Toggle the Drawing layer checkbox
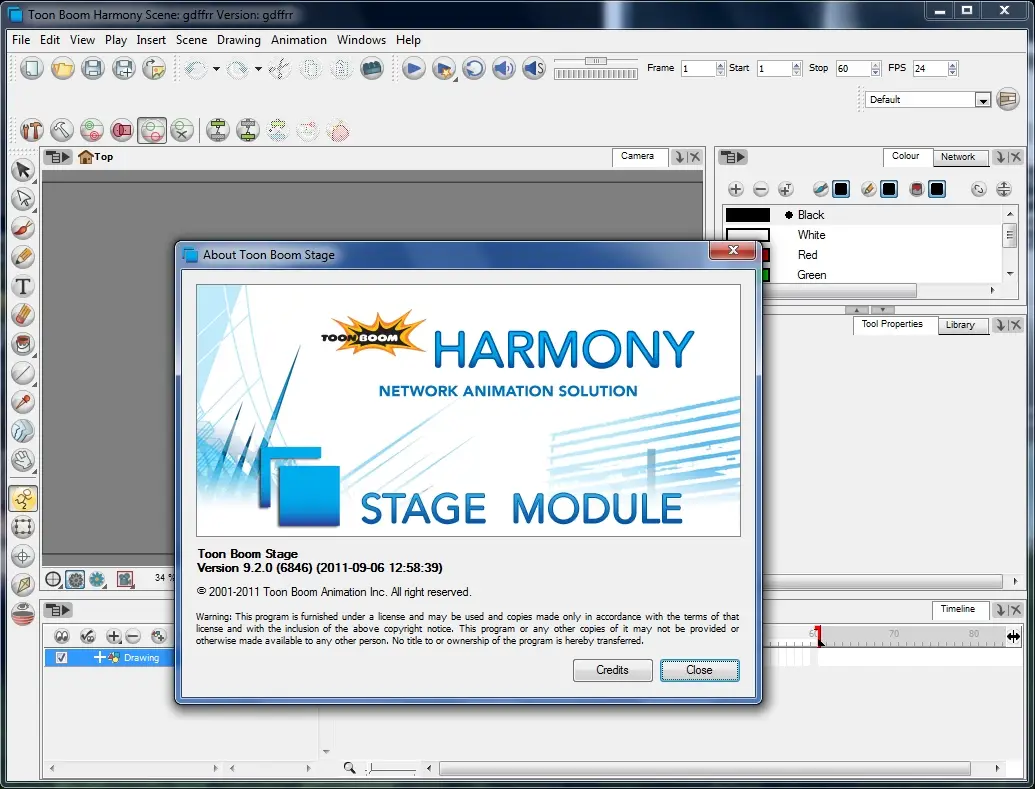Image resolution: width=1035 pixels, height=789 pixels. [x=61, y=658]
